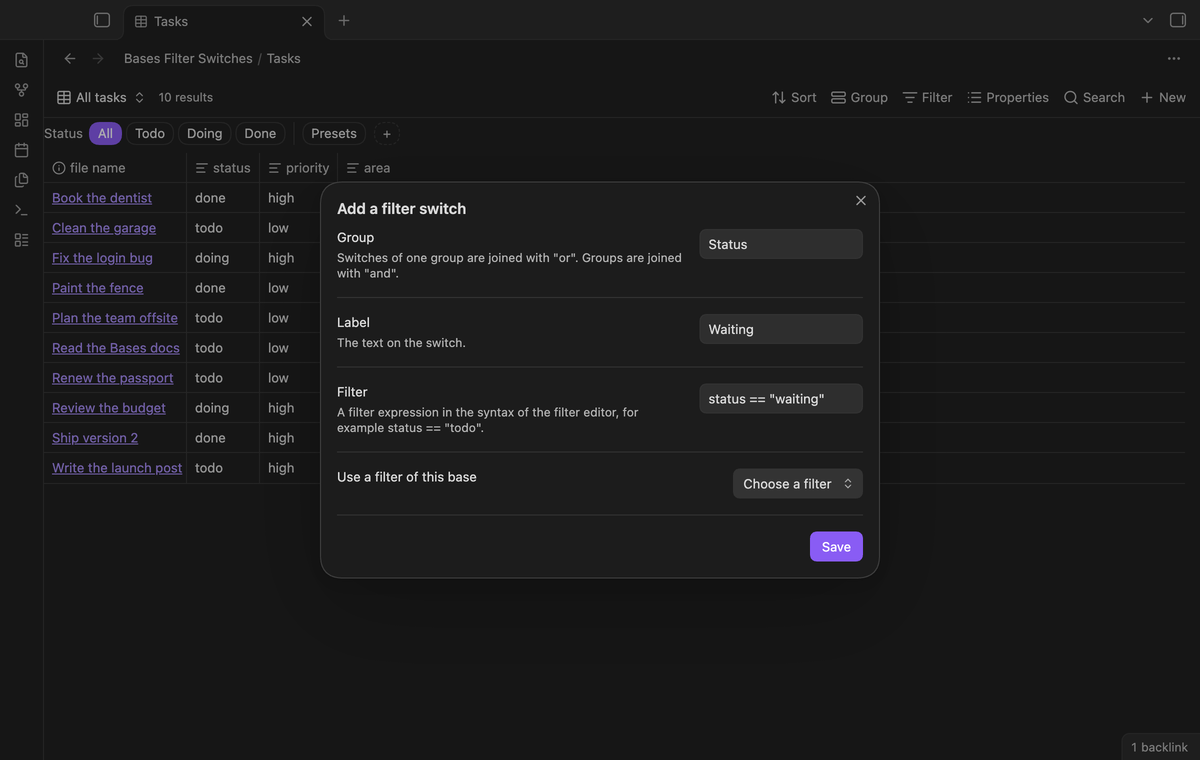Open the Clean the garage note
The height and width of the screenshot is (760, 1200).
[104, 228]
